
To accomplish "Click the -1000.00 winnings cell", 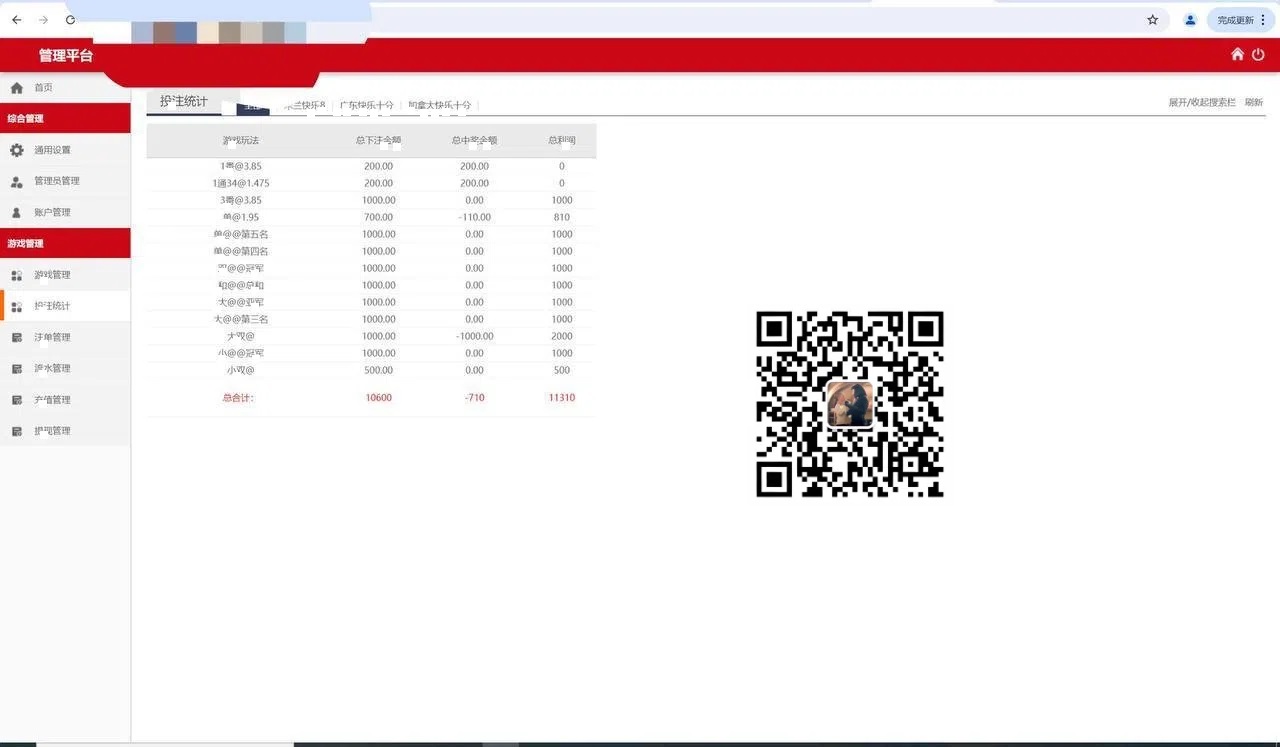I will coord(474,336).
